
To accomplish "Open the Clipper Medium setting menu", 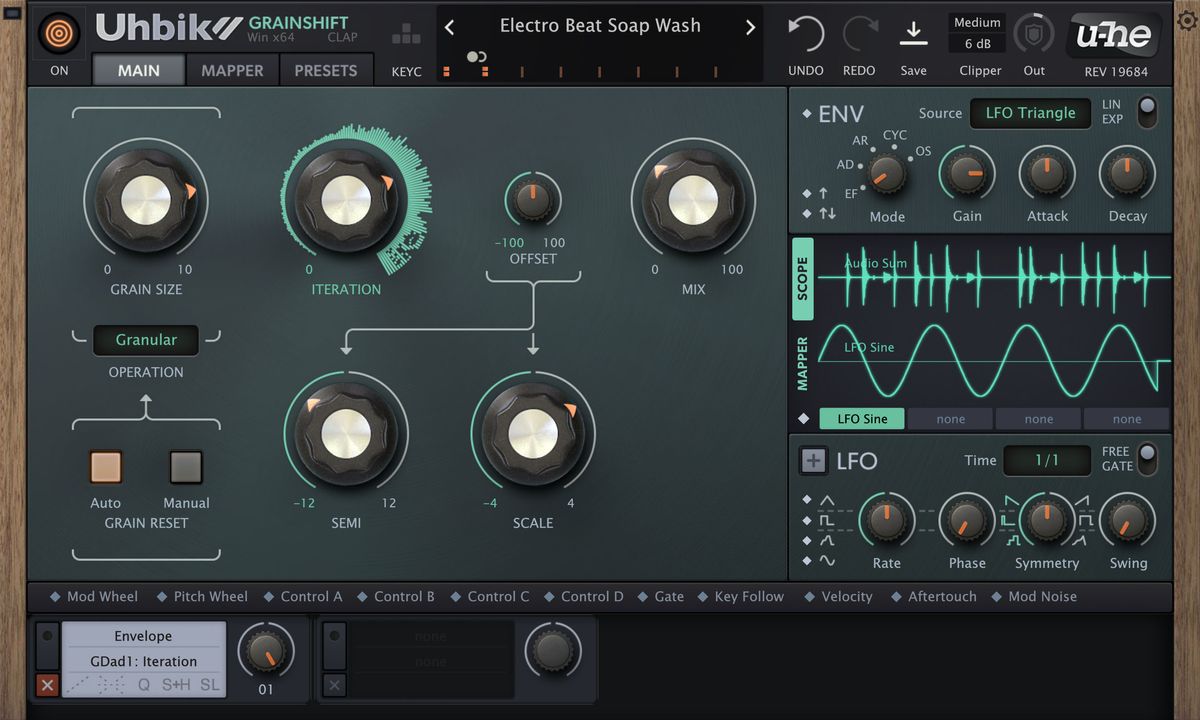I will [x=977, y=22].
